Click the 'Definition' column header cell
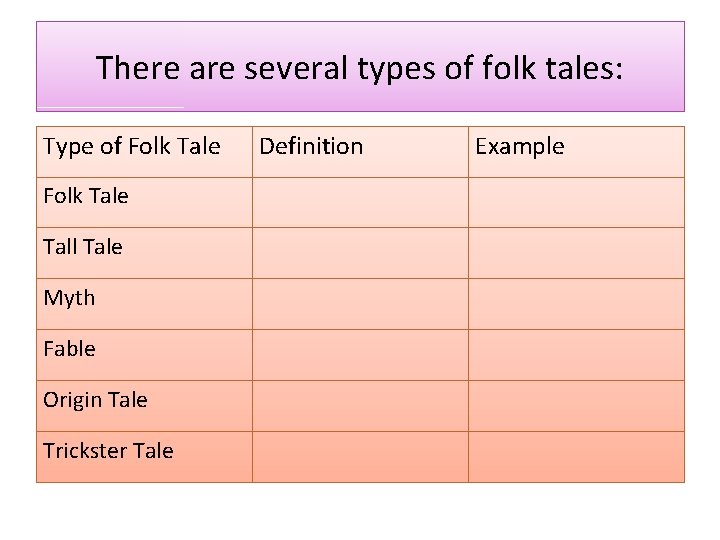 coord(311,147)
